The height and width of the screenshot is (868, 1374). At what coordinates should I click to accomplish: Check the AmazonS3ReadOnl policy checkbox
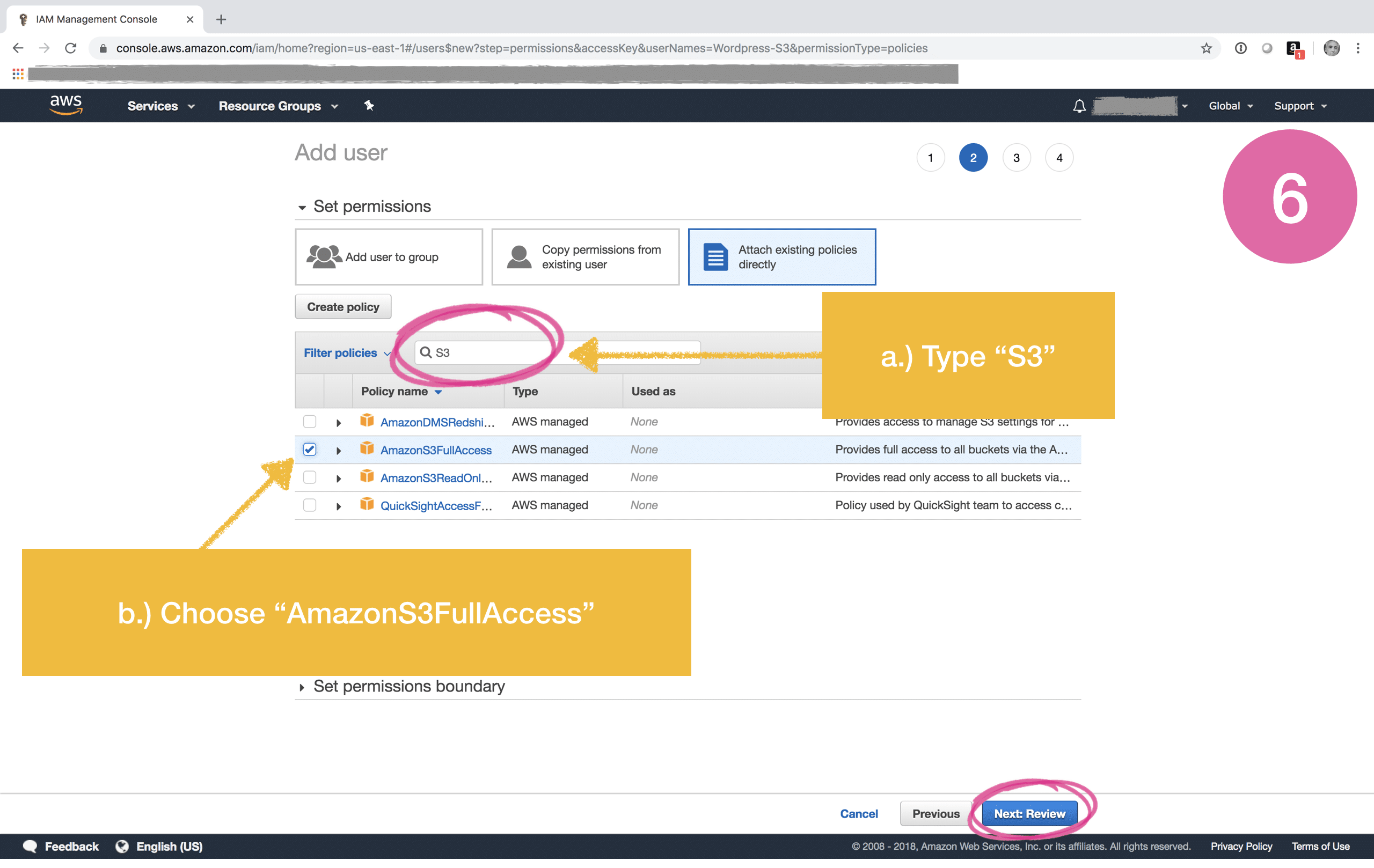(x=310, y=477)
